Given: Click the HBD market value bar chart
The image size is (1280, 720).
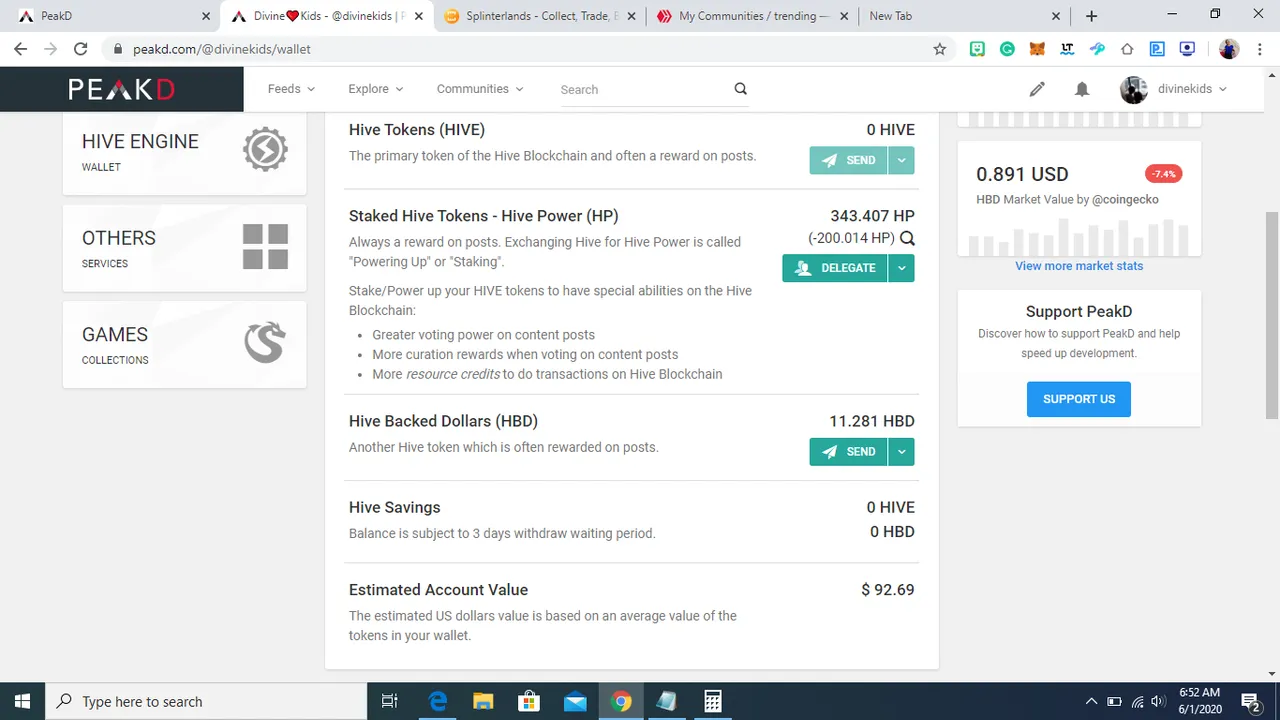Looking at the screenshot, I should (x=1079, y=238).
